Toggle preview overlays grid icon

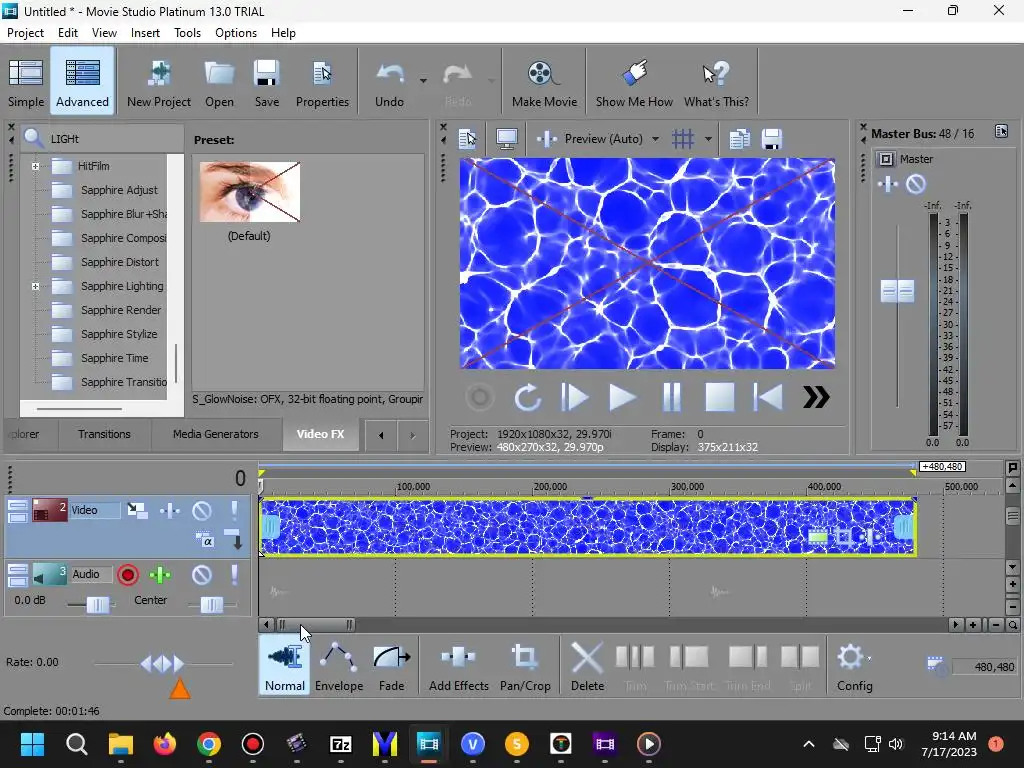click(x=683, y=138)
